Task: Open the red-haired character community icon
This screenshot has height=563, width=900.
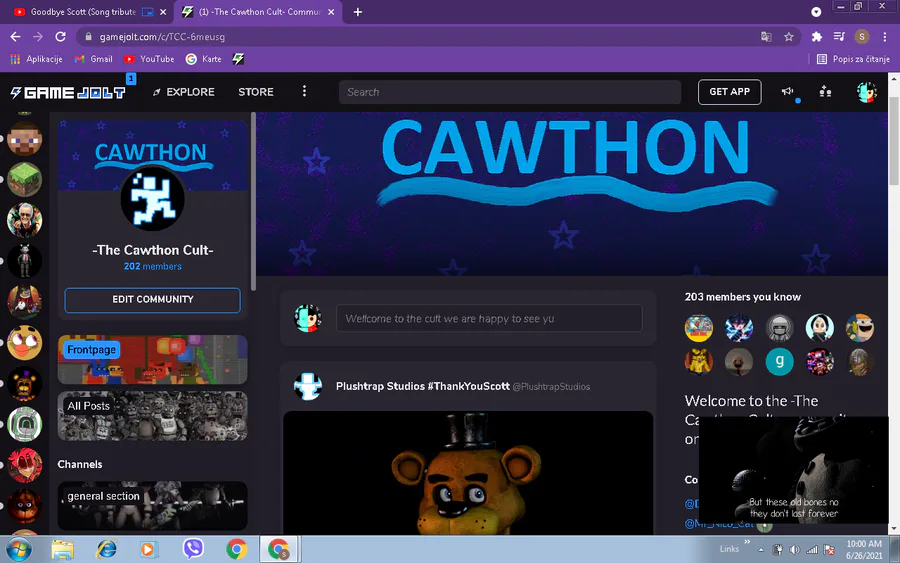Action: click(x=24, y=465)
